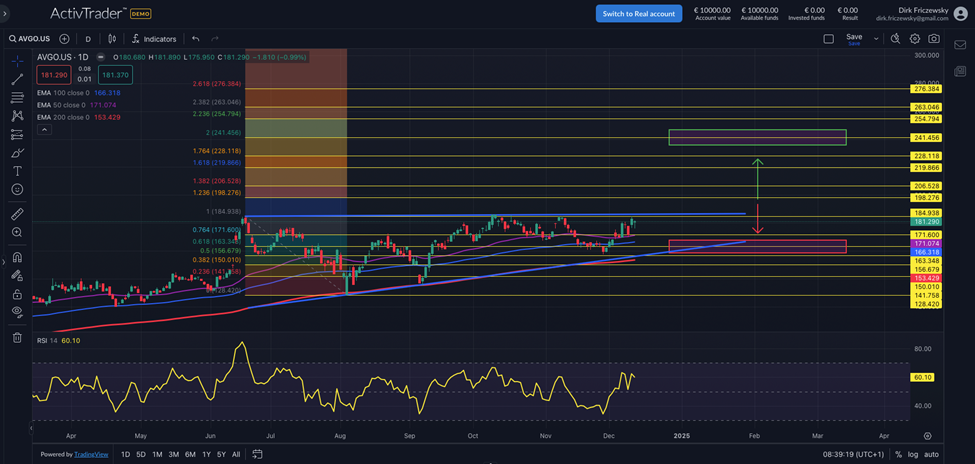Open the Indicators menu
Viewport: 975px width, 464px height.
click(153, 39)
